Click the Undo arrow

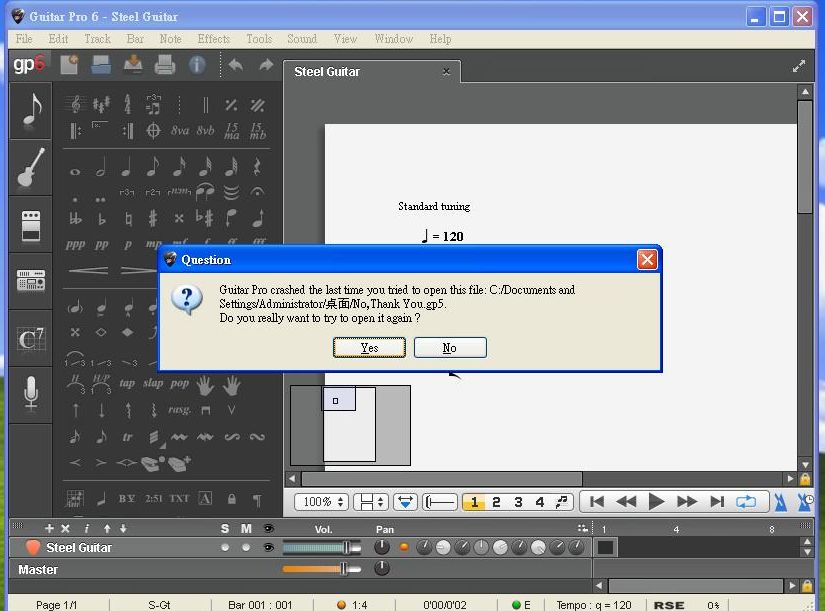[x=236, y=65]
